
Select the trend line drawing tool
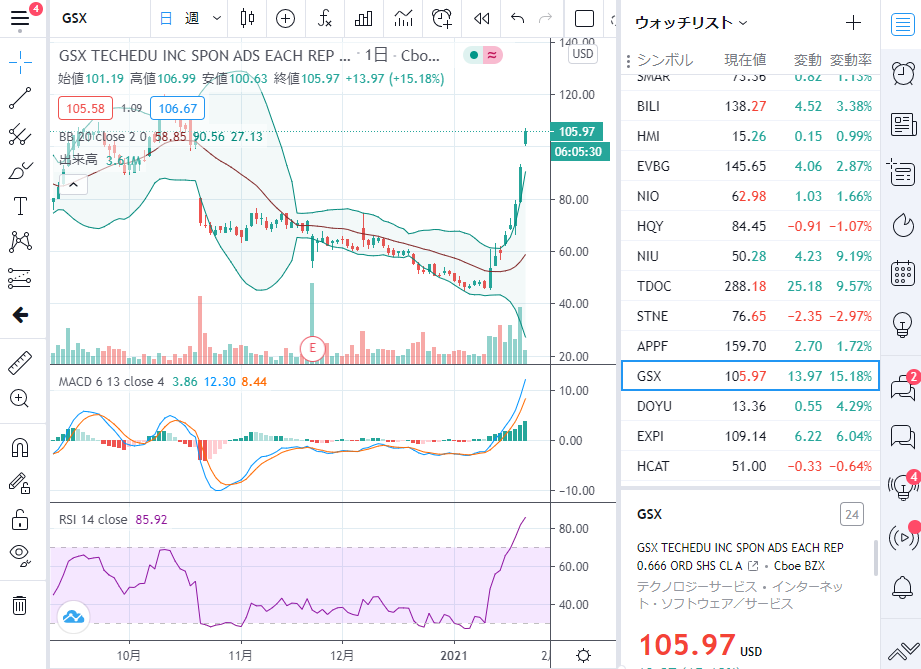tap(20, 98)
